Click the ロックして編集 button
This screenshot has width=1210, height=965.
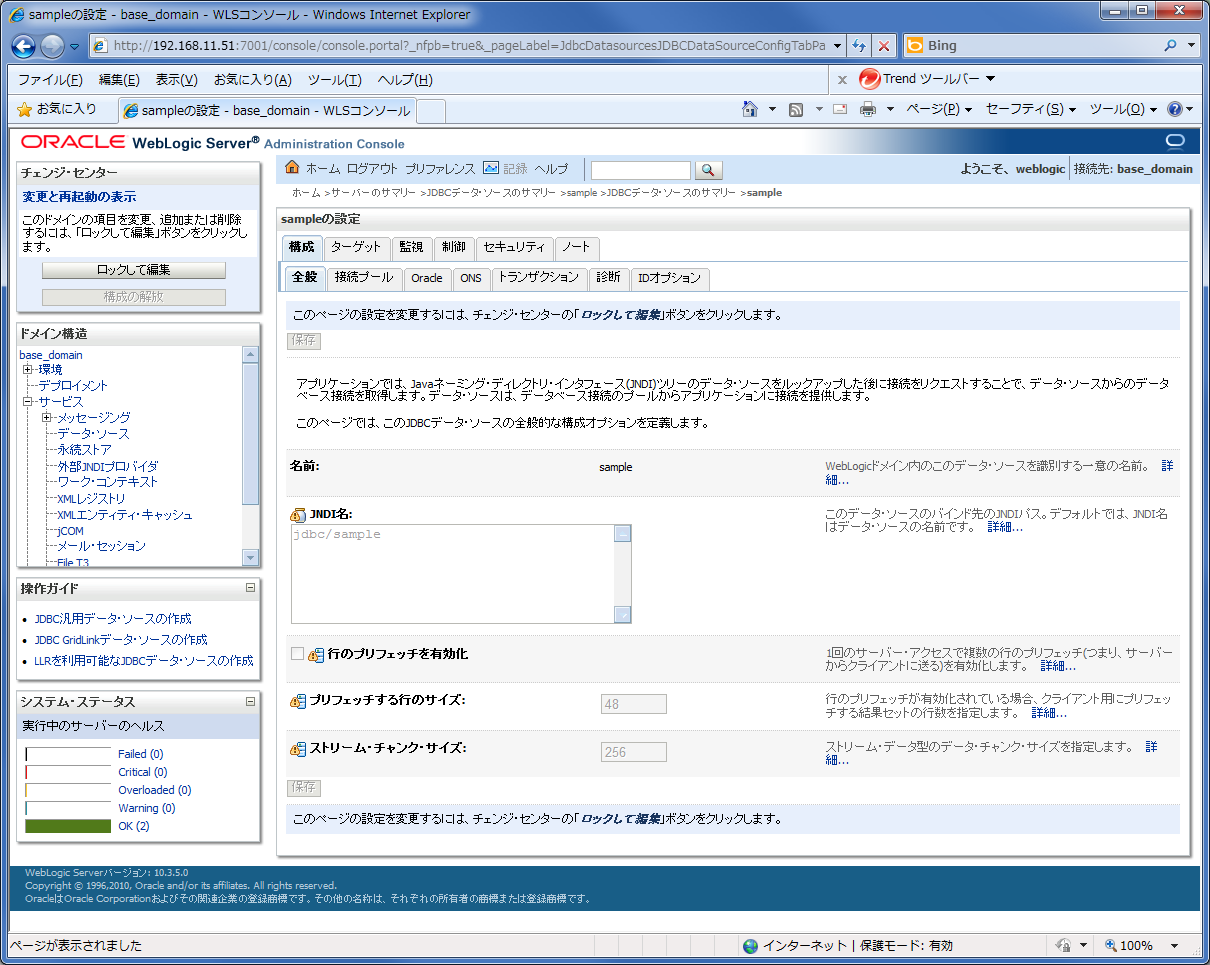point(134,270)
